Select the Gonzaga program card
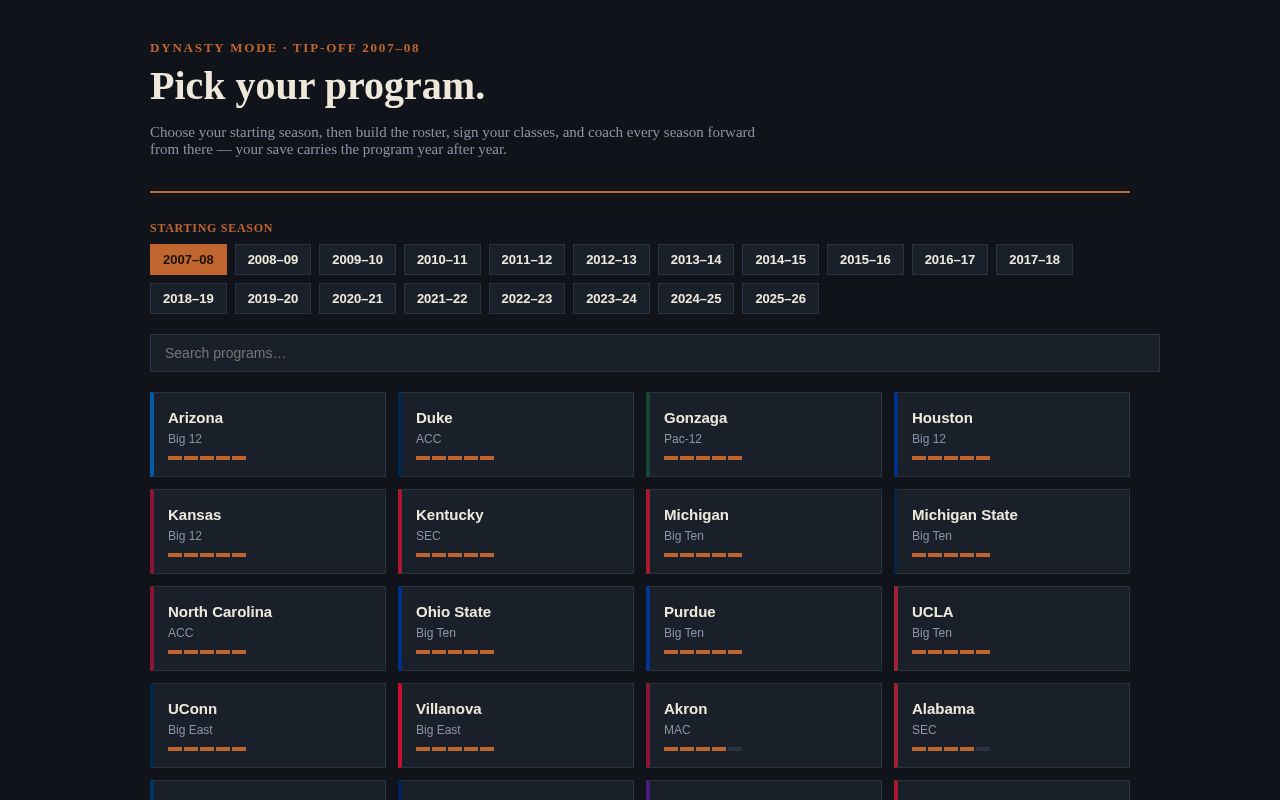Viewport: 1280px width, 800px height. pyautogui.click(x=764, y=434)
